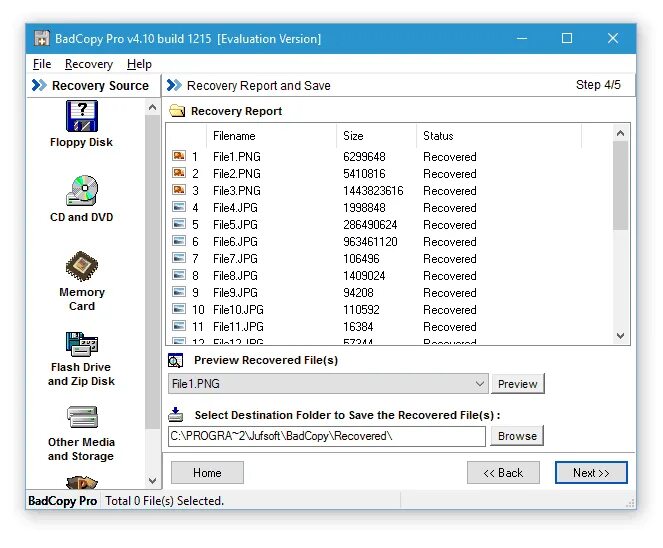Click the image icon for File1.PNG

click(179, 156)
